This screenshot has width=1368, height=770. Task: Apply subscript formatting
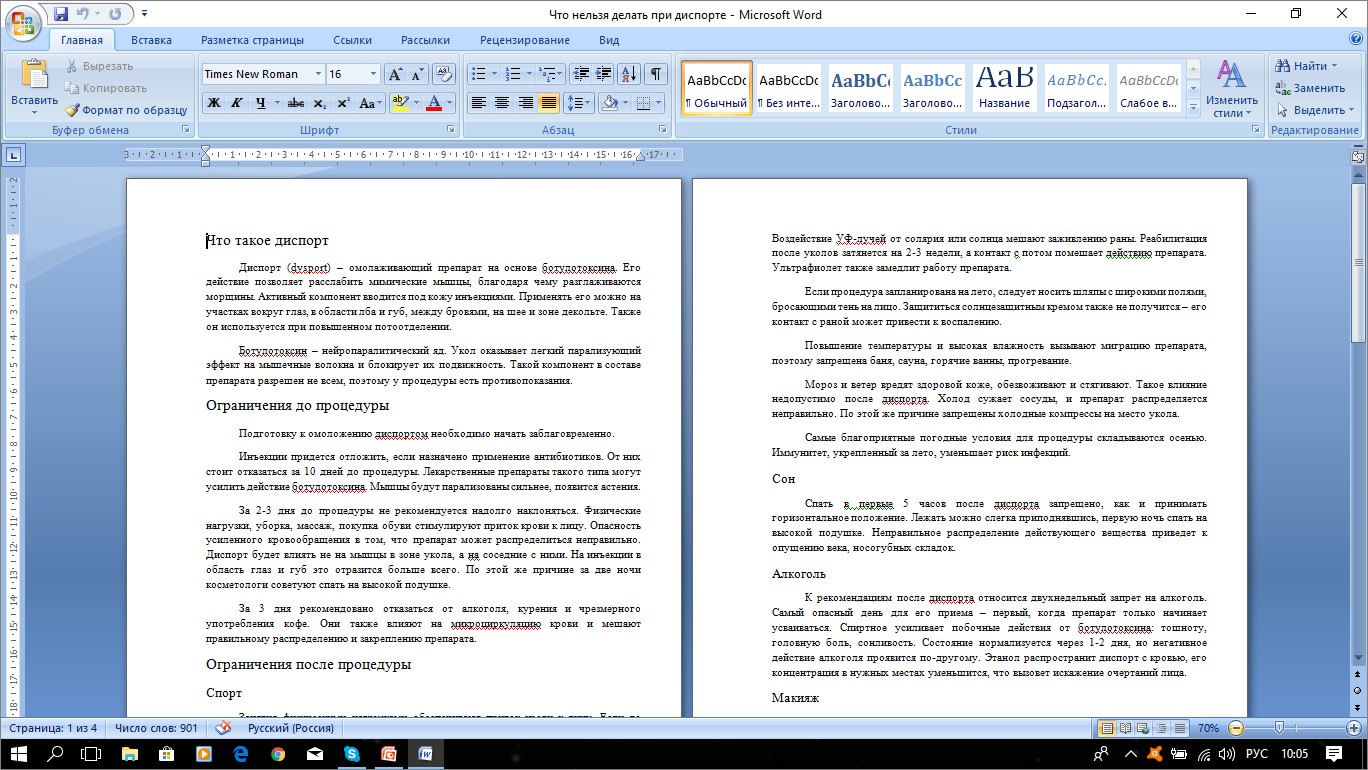click(319, 103)
